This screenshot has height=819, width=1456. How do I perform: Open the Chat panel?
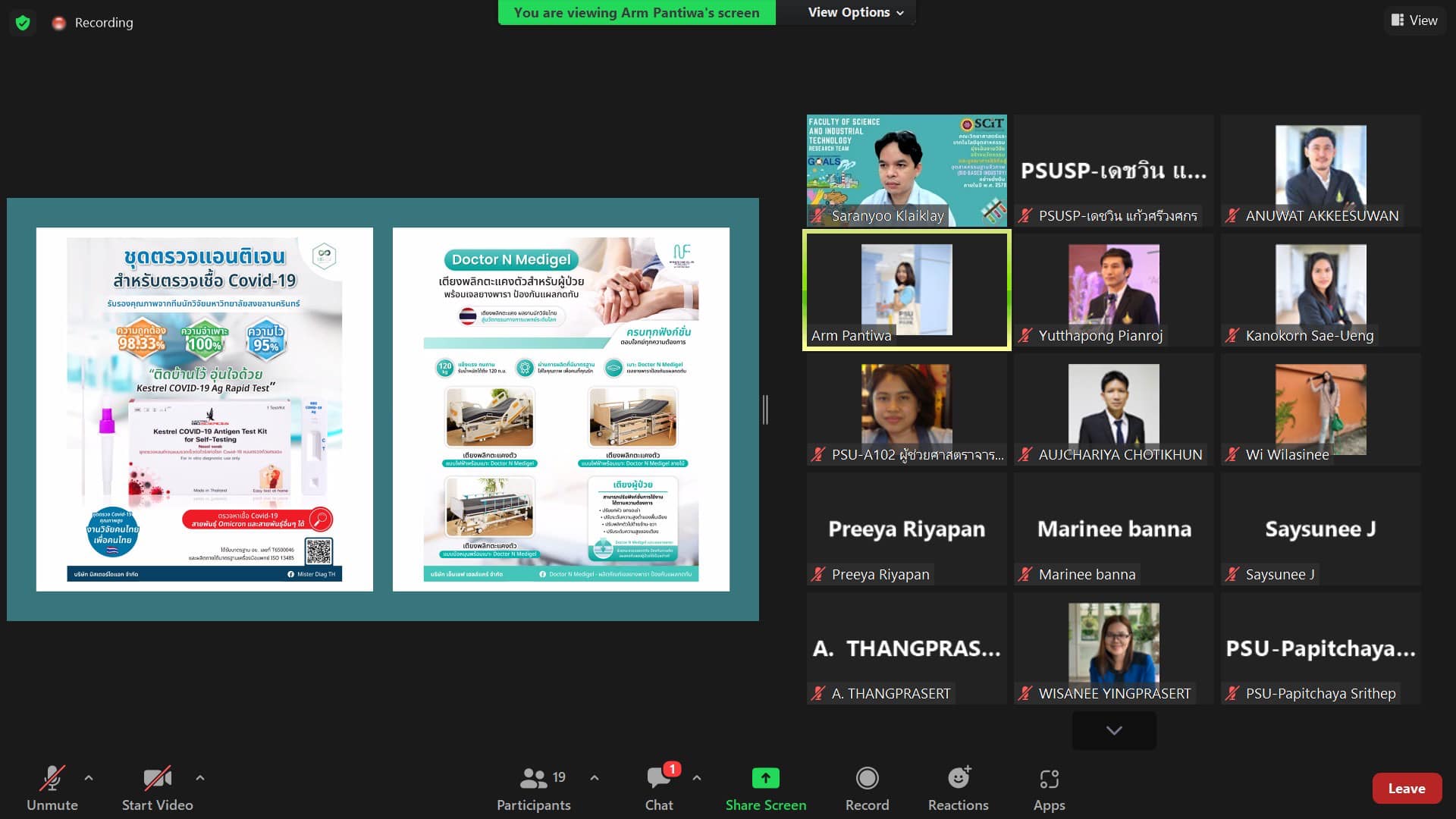[659, 788]
